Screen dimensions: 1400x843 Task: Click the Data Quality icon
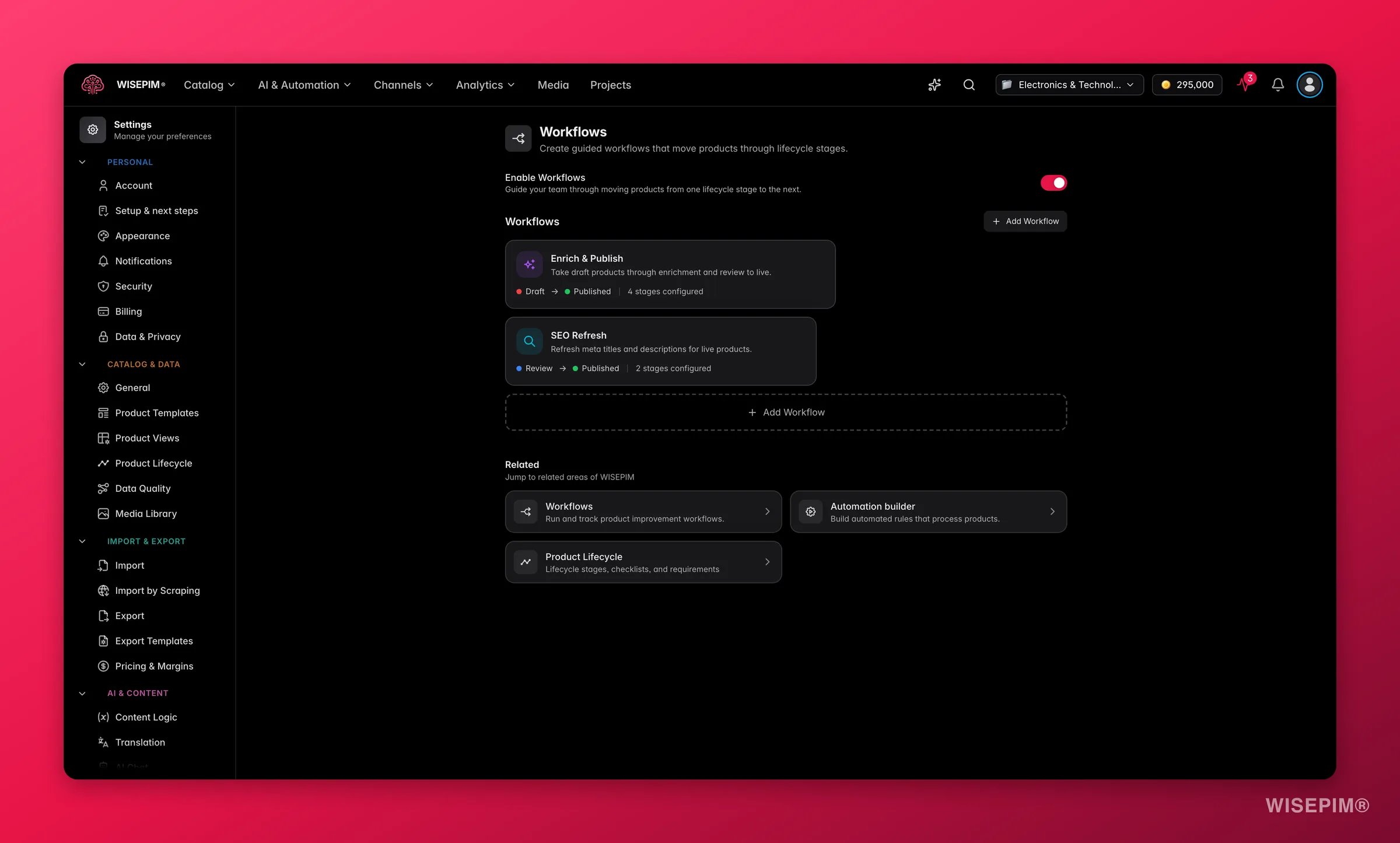click(x=103, y=488)
